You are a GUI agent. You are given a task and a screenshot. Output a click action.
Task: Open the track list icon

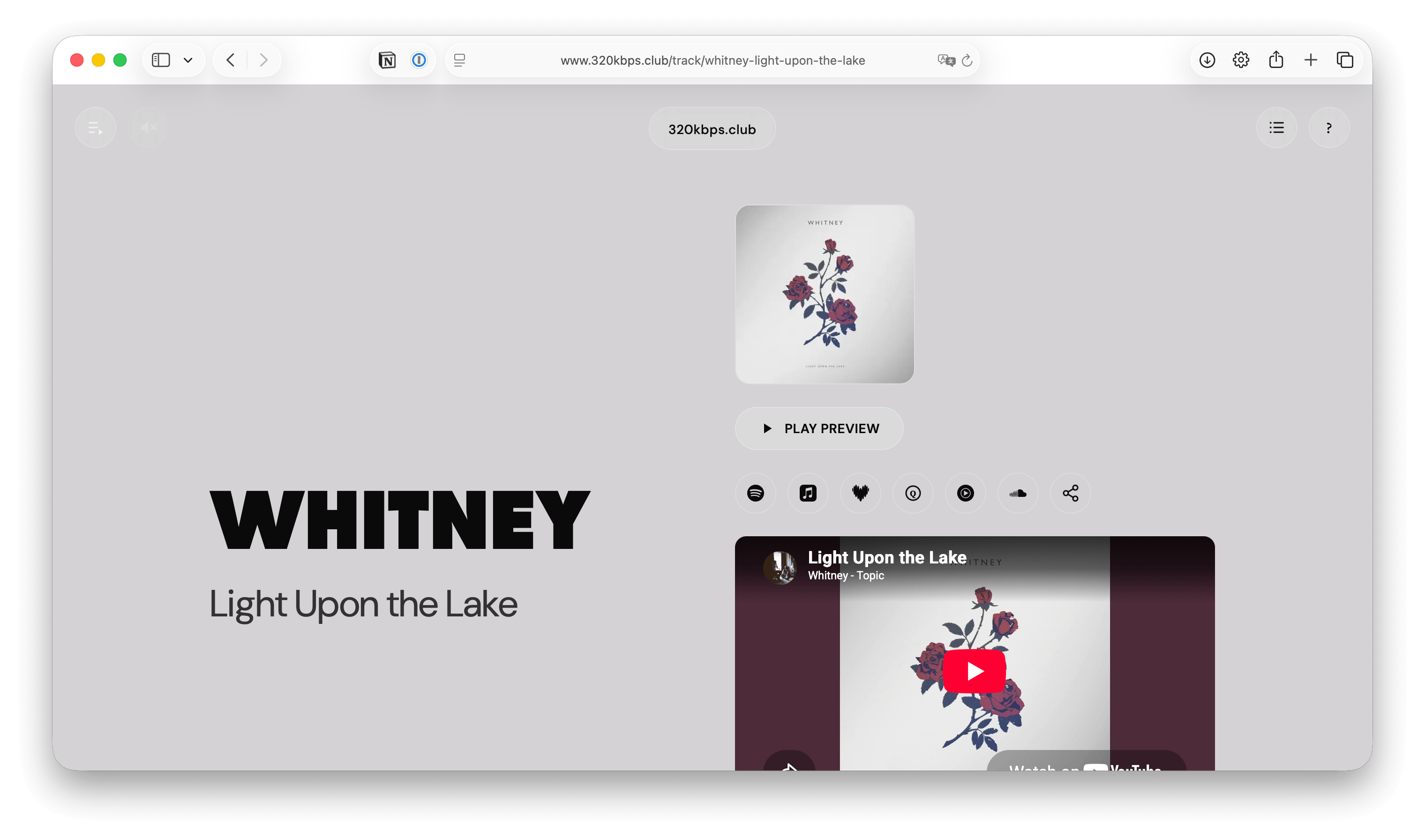1276,128
